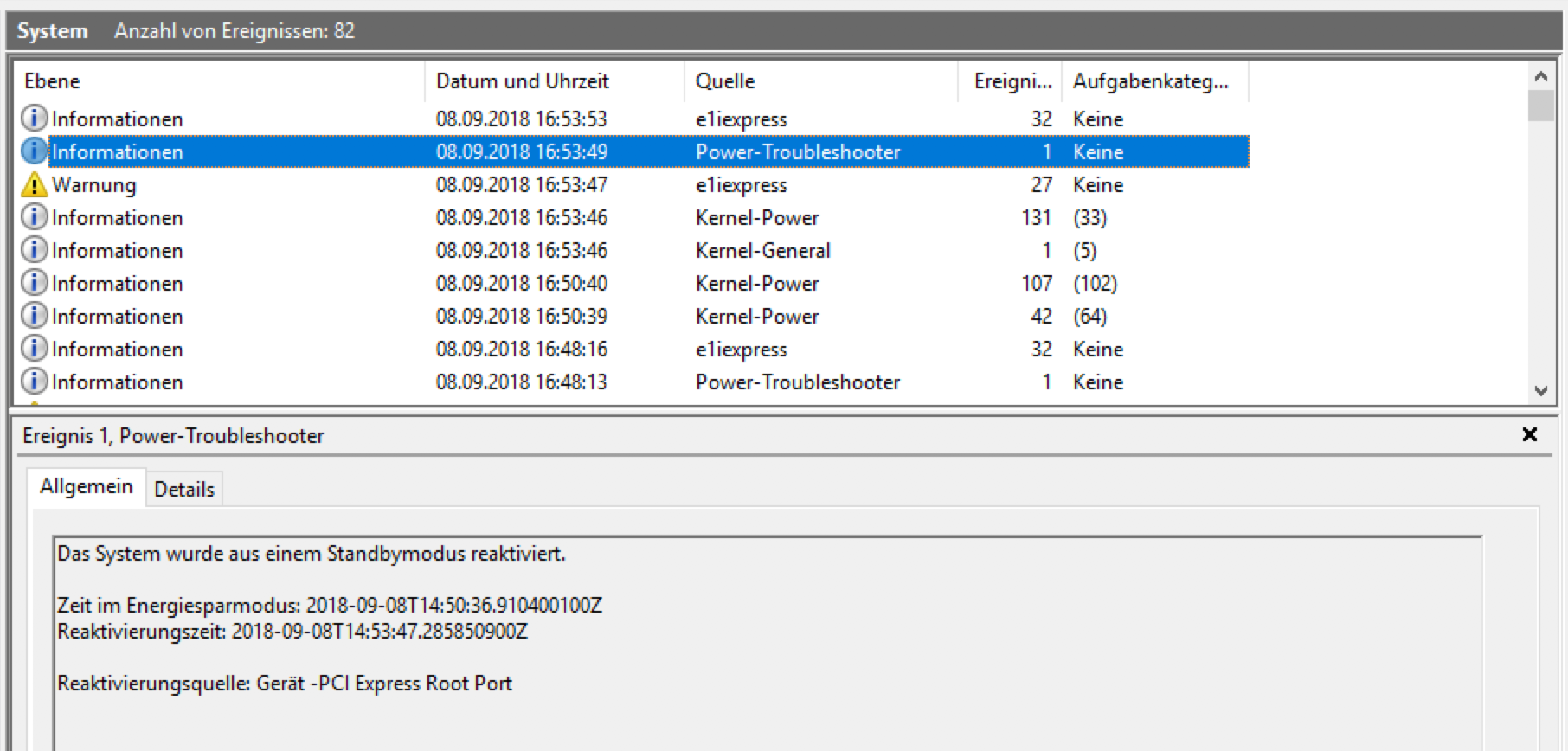
Task: Select the Kernel-General source cell
Action: click(763, 250)
